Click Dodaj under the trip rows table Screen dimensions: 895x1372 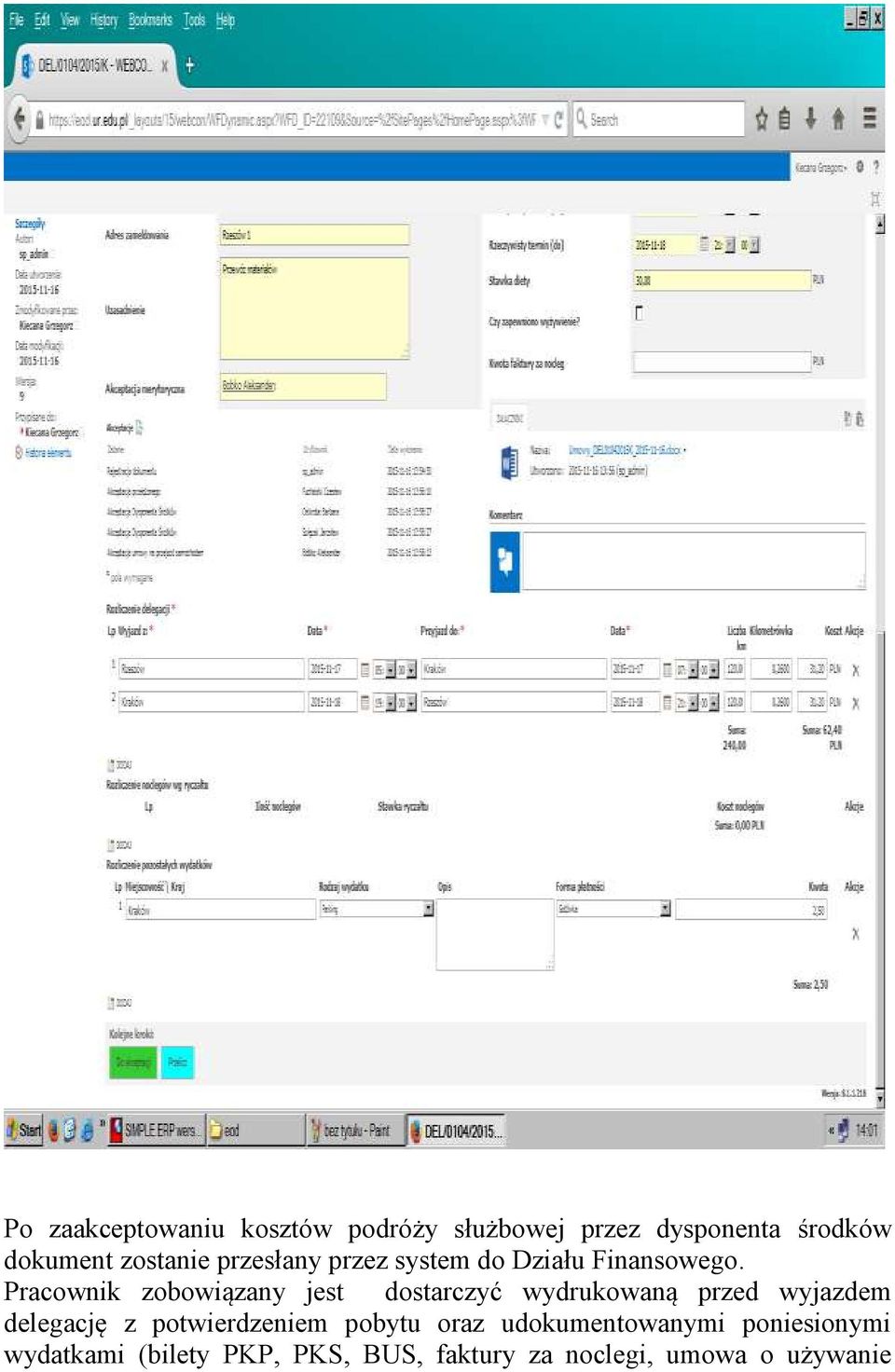pos(121,765)
